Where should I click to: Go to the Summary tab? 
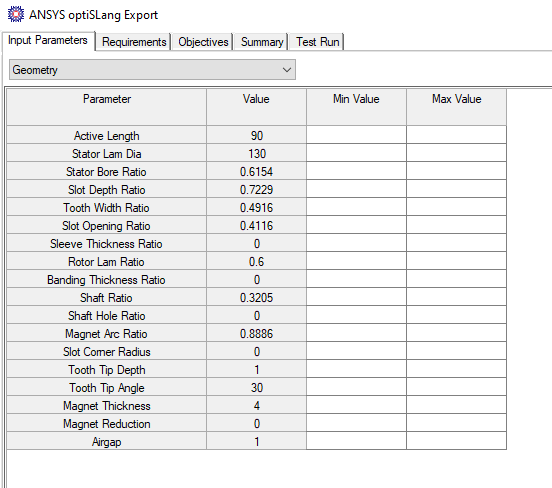[262, 42]
